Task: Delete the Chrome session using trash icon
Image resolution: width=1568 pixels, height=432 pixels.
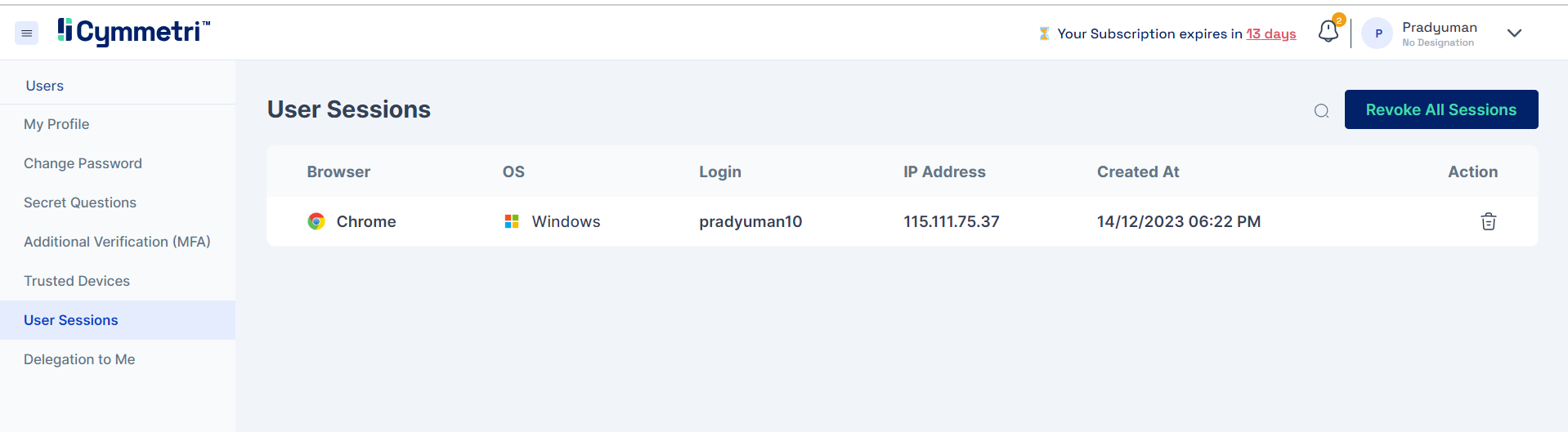Action: [1488, 221]
